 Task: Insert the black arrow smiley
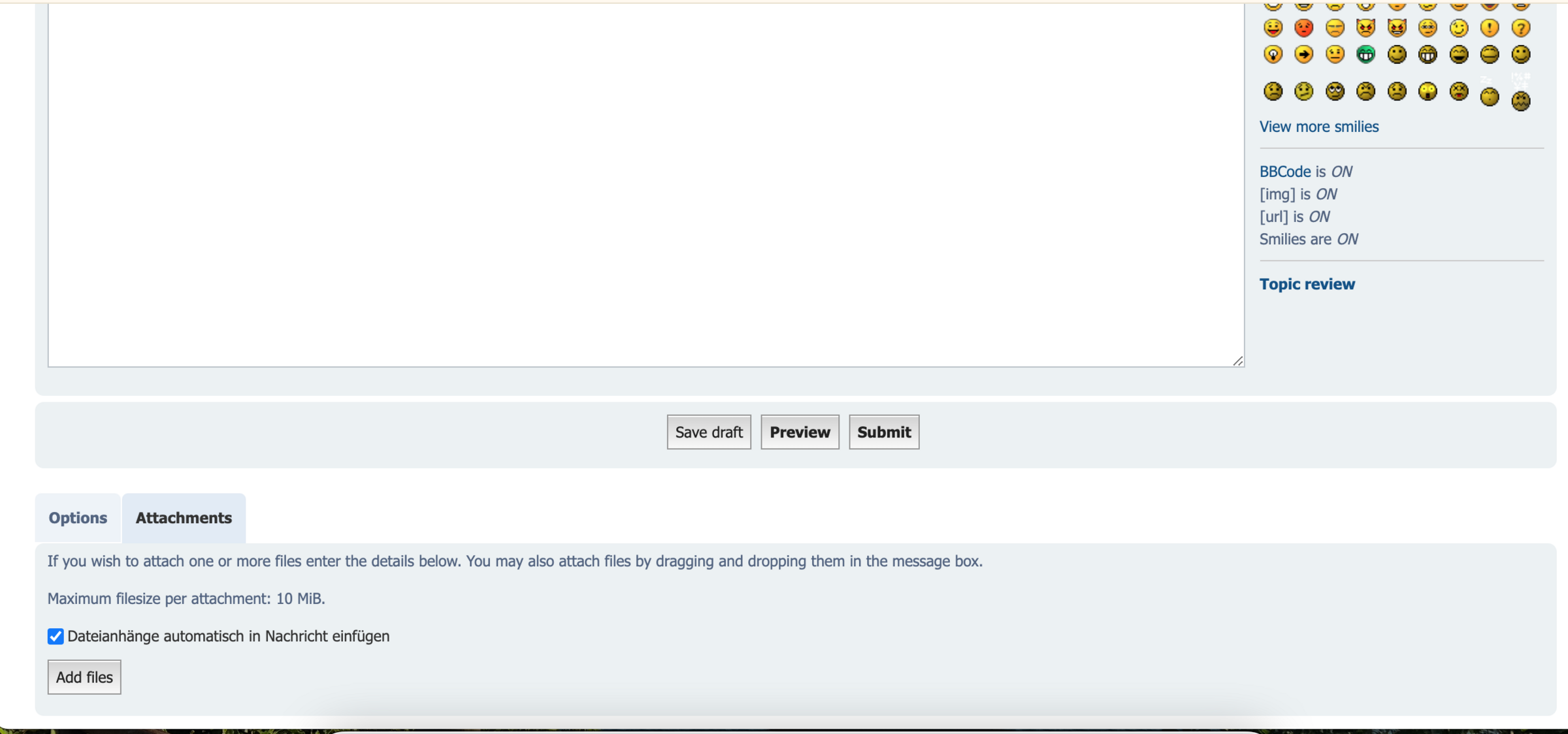click(x=1303, y=54)
